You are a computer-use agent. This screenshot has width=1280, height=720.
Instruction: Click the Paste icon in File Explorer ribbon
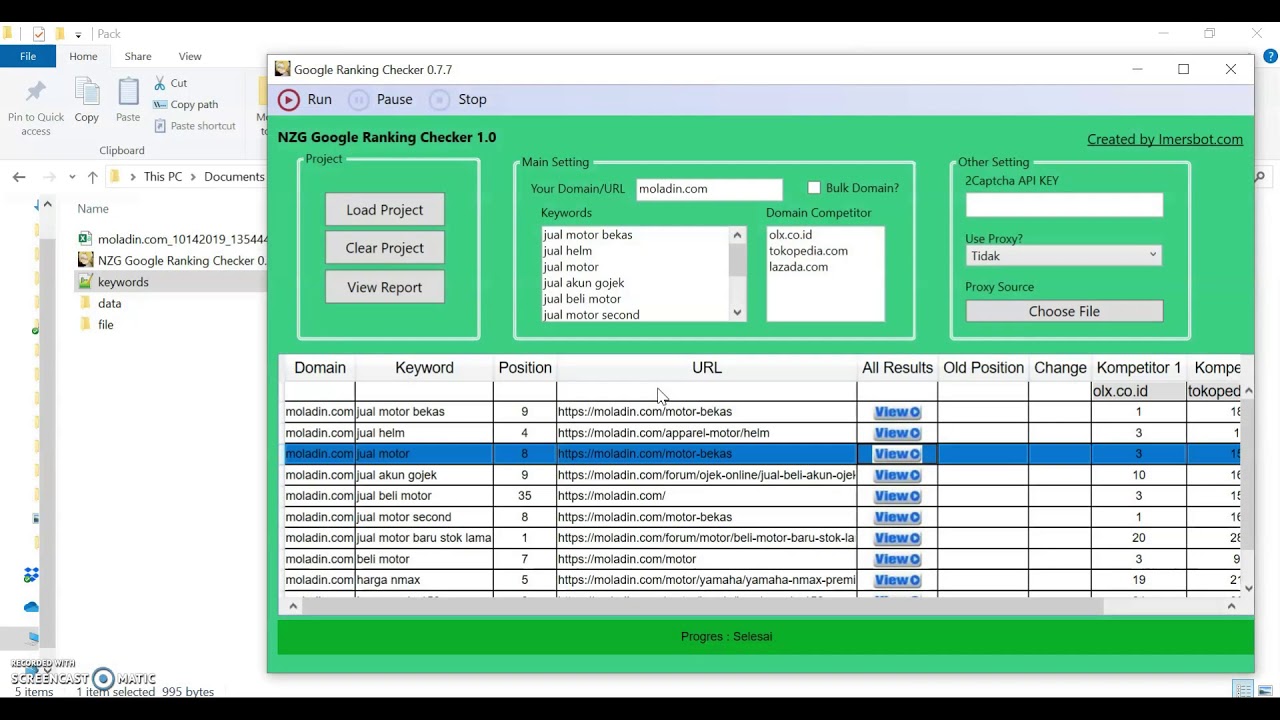tap(128, 93)
